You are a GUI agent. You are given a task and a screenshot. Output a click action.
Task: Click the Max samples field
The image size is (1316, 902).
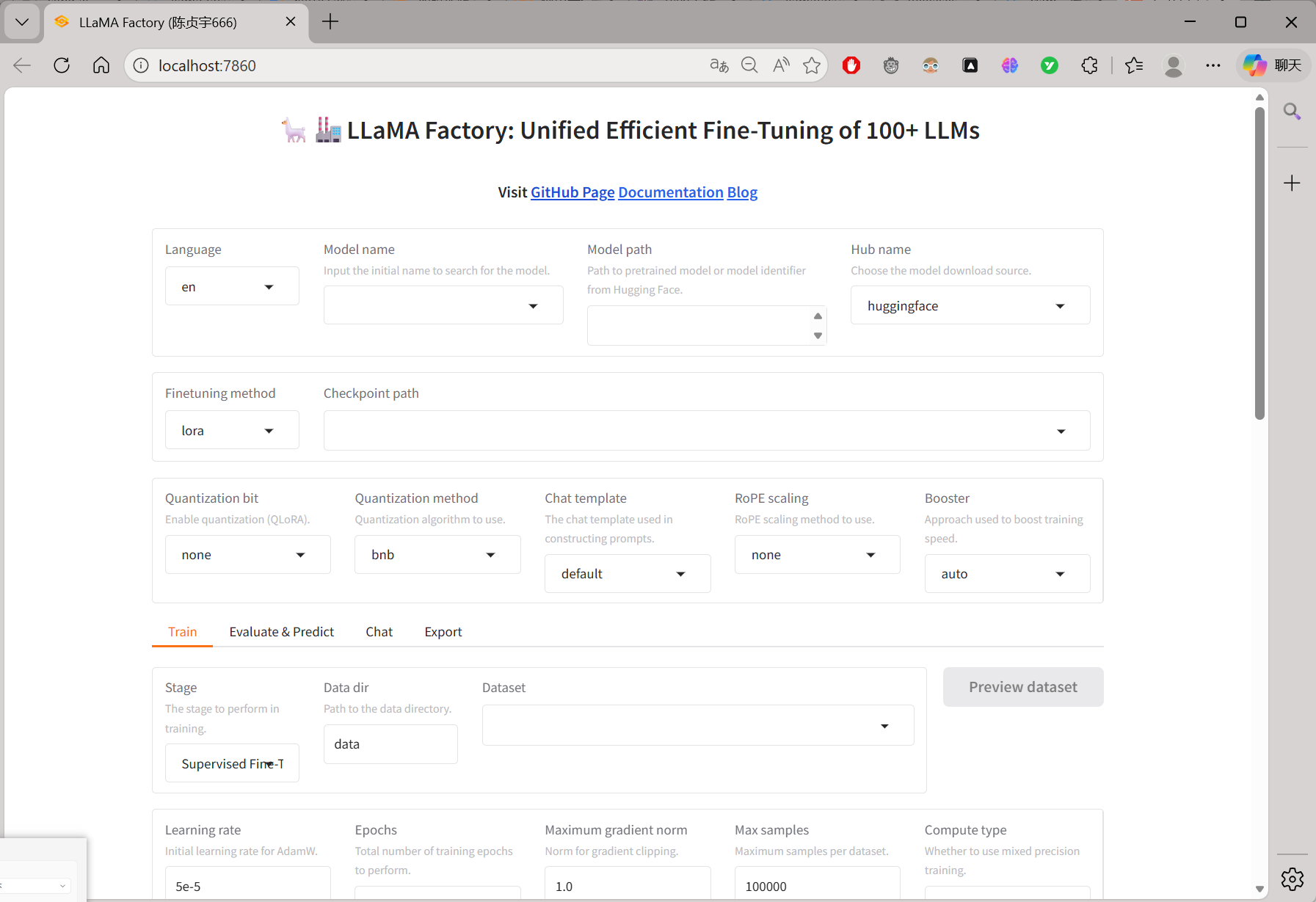click(818, 884)
